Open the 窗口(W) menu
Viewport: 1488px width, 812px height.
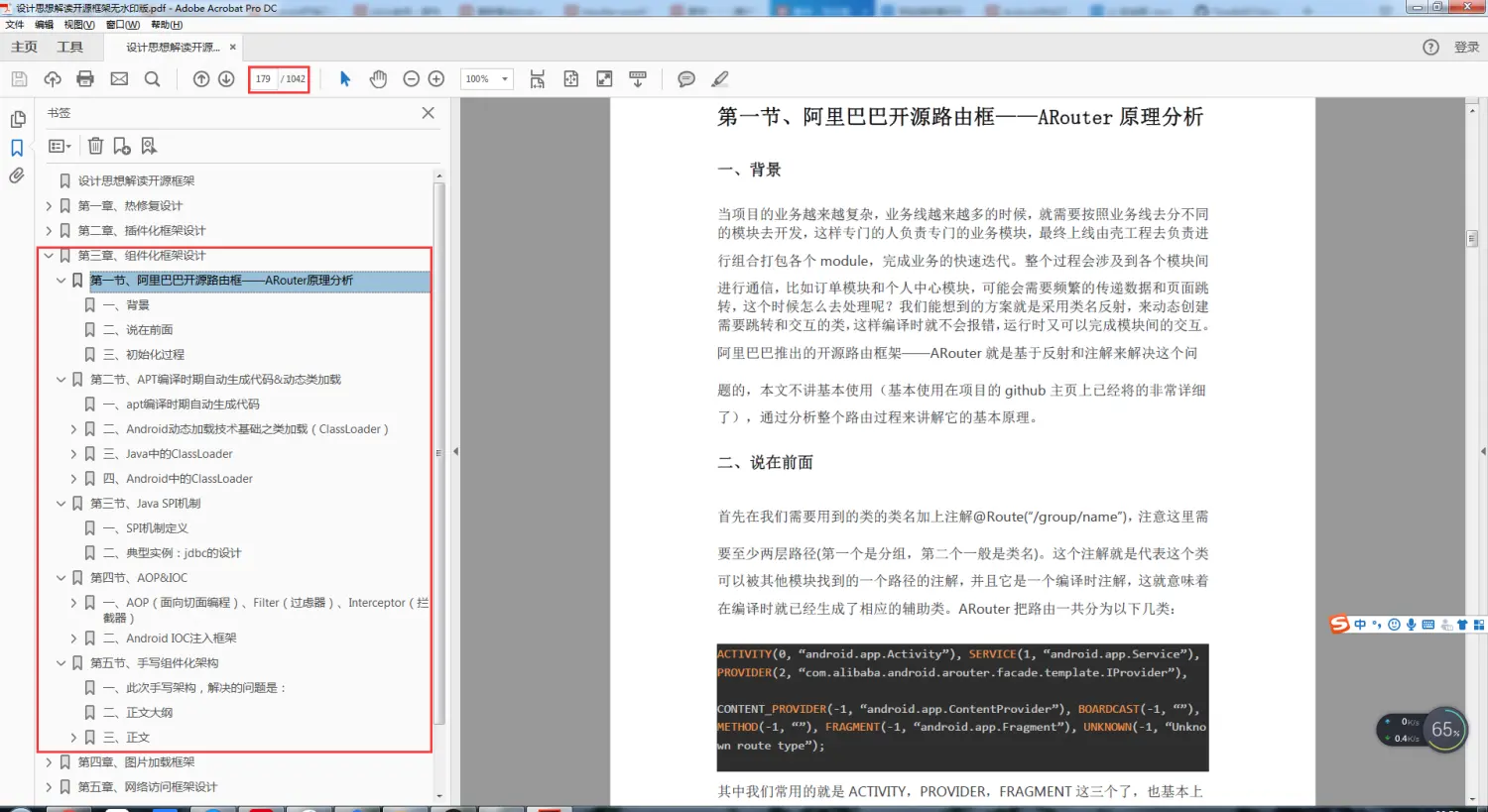(x=123, y=25)
